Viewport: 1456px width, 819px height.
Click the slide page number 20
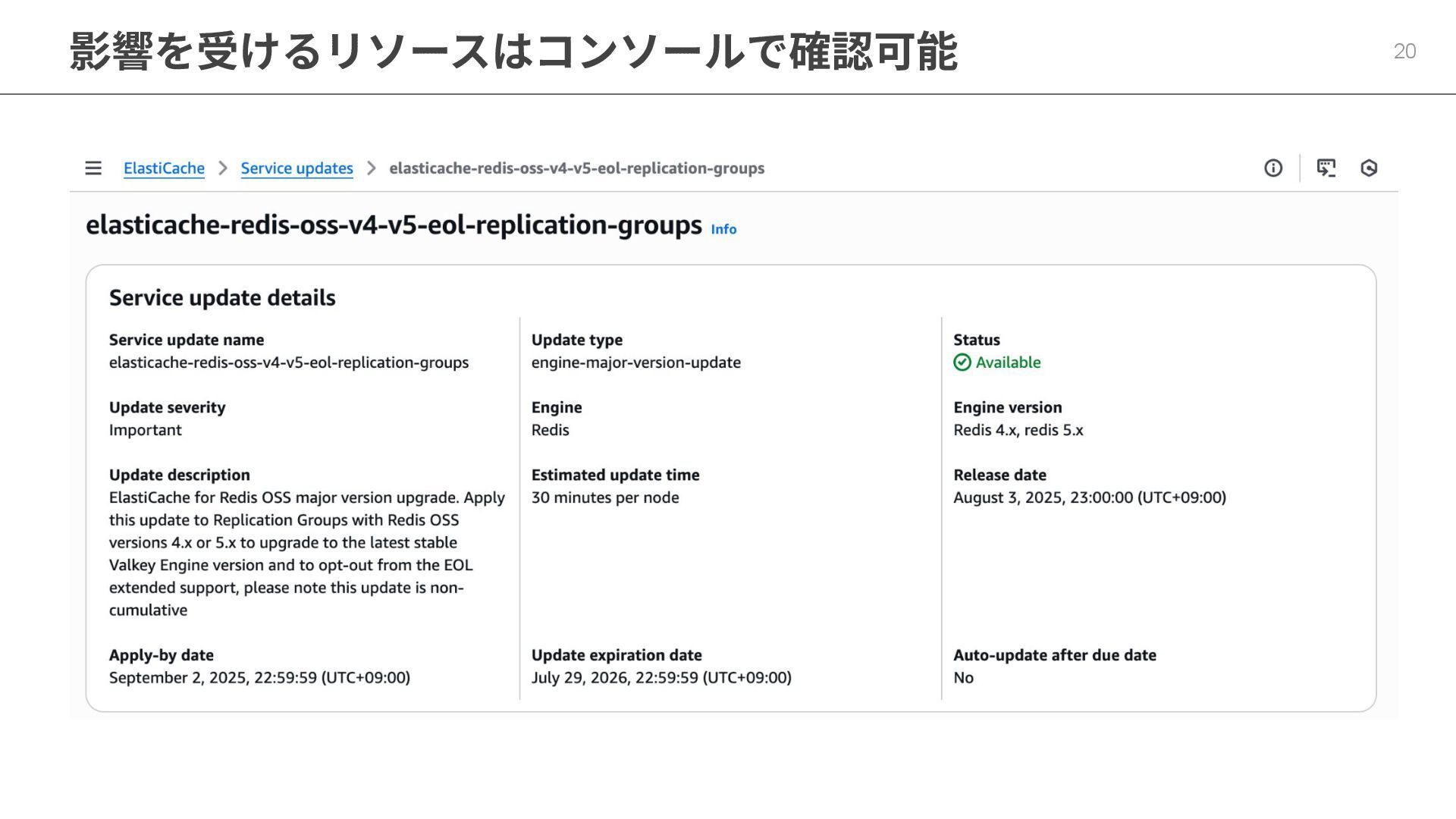point(1404,52)
